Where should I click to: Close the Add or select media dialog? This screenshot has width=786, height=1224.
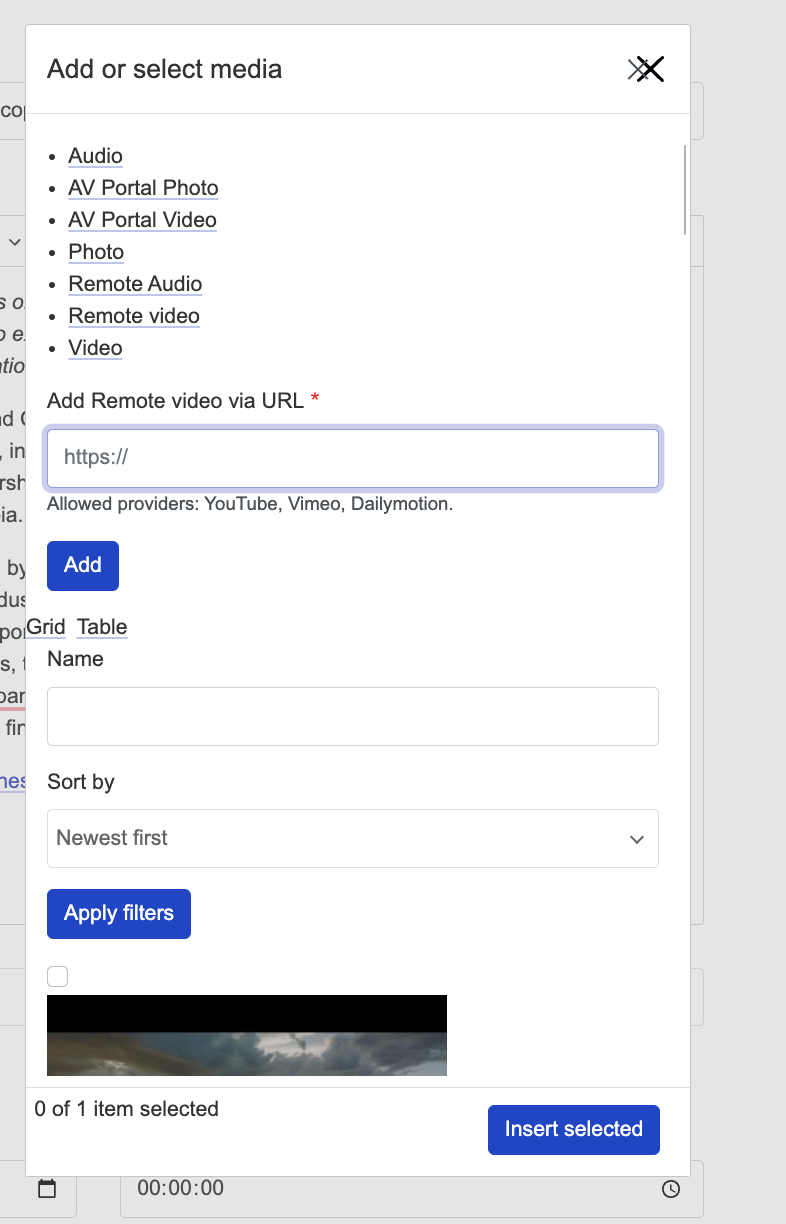click(648, 69)
